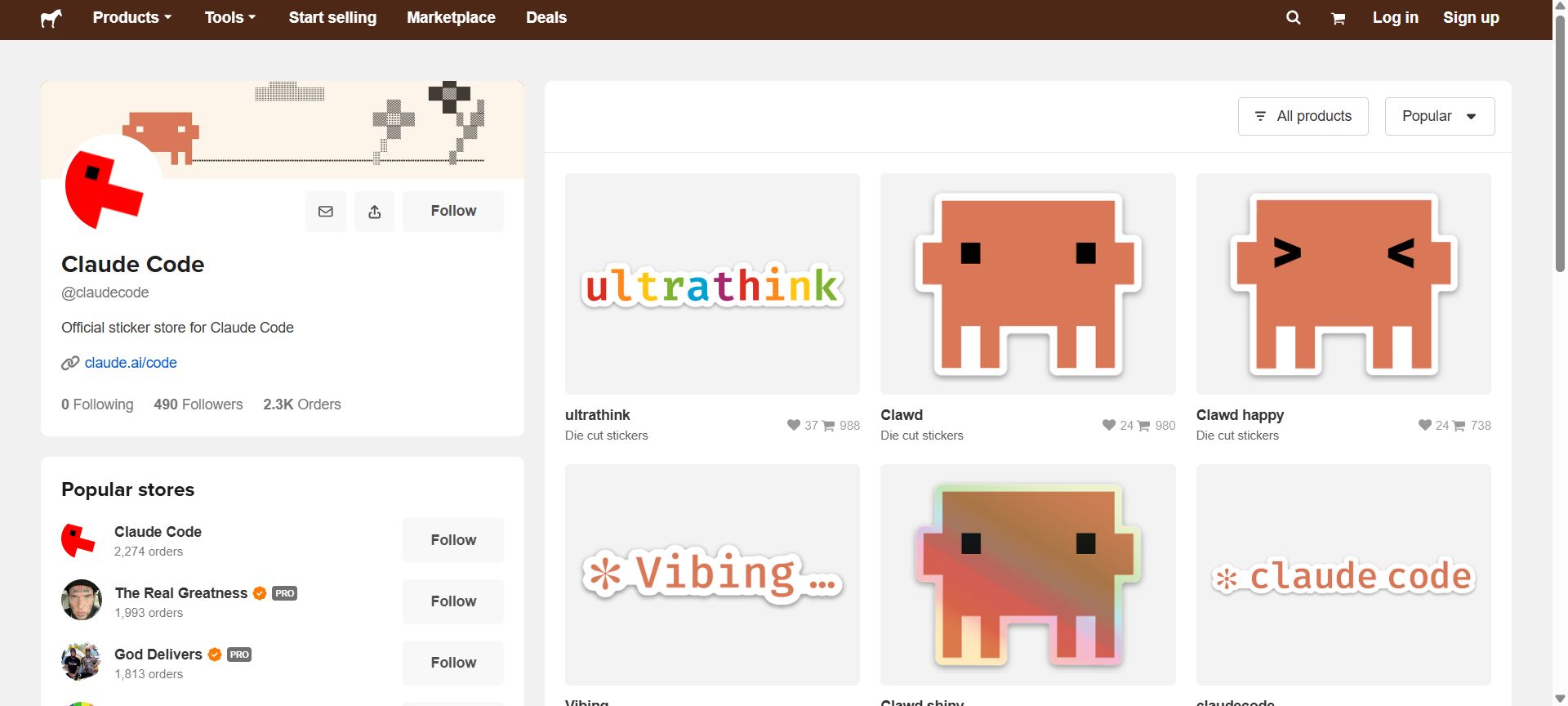Click the heart icon on Clawd sticker
Screen dimensions: 1568x706
click(1108, 425)
